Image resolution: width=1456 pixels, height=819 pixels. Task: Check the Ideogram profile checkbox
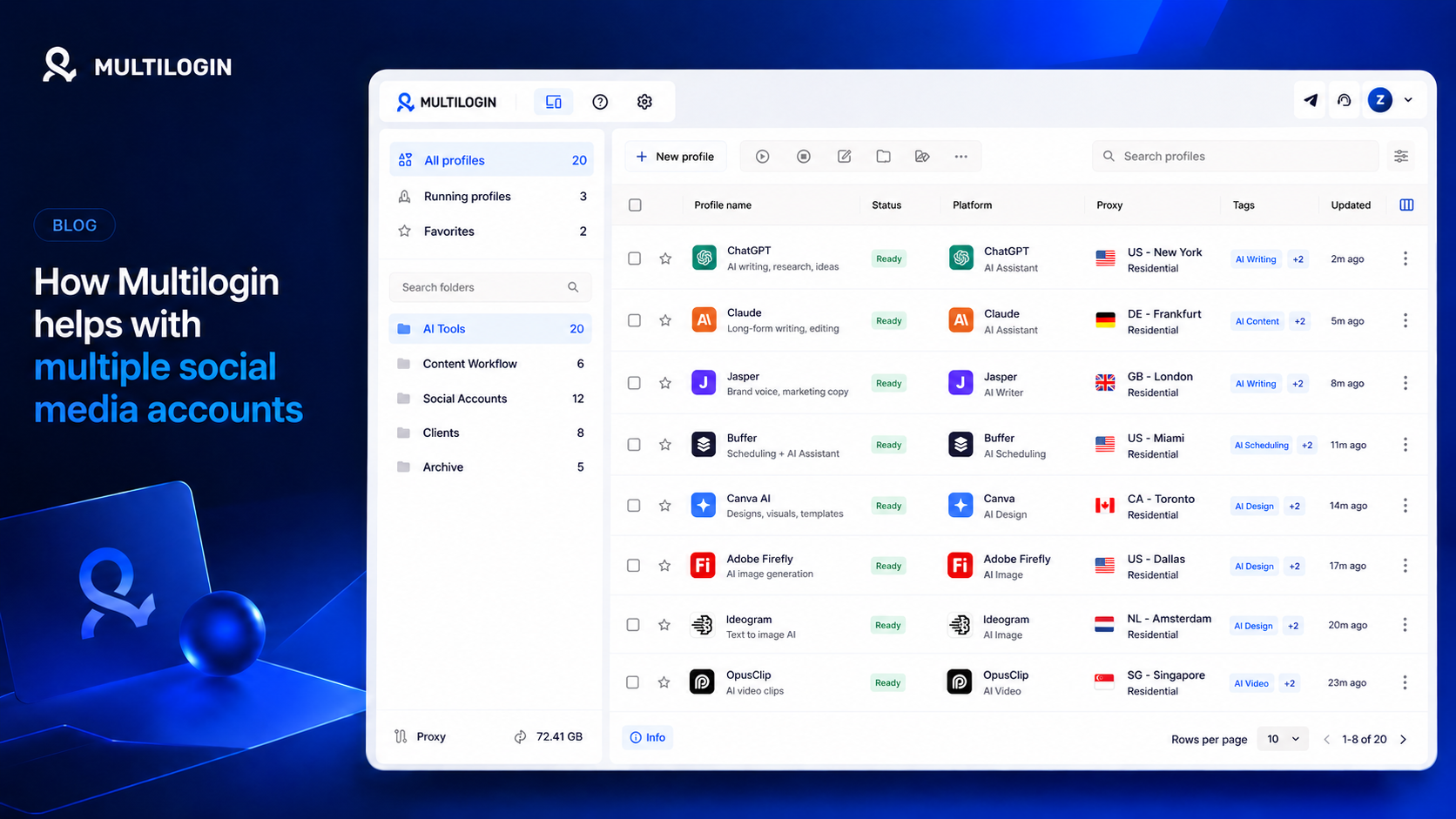pos(633,625)
